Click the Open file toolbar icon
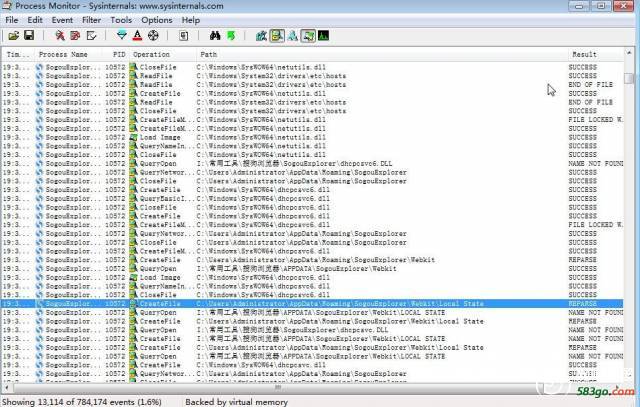The image size is (640, 407). [13, 36]
